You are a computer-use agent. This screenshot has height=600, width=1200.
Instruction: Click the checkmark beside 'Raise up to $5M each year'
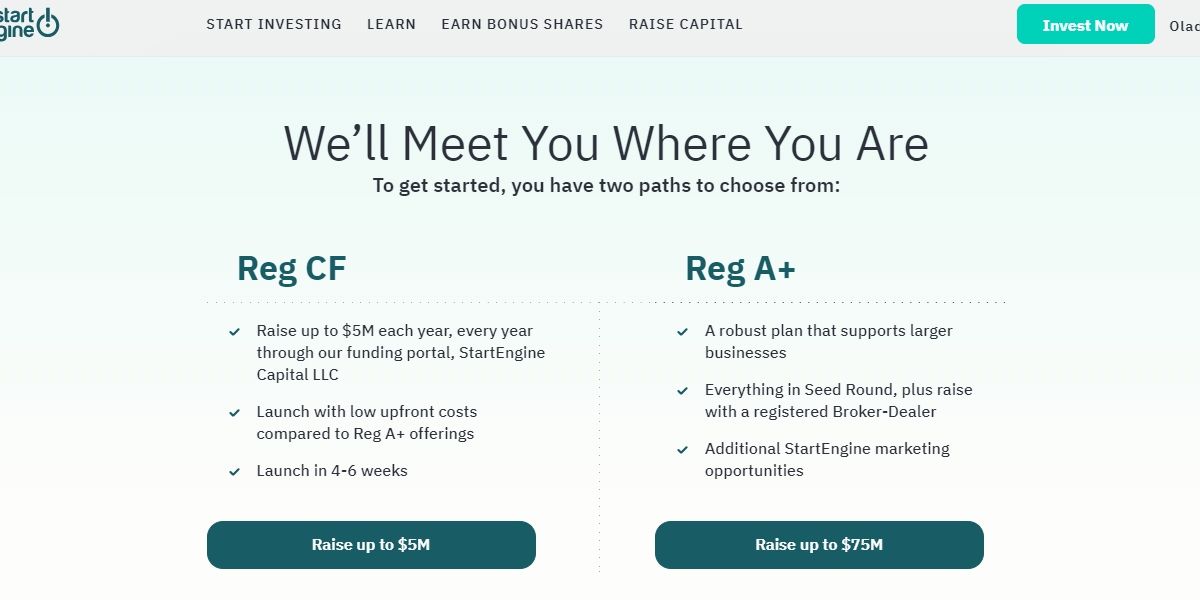(x=235, y=331)
